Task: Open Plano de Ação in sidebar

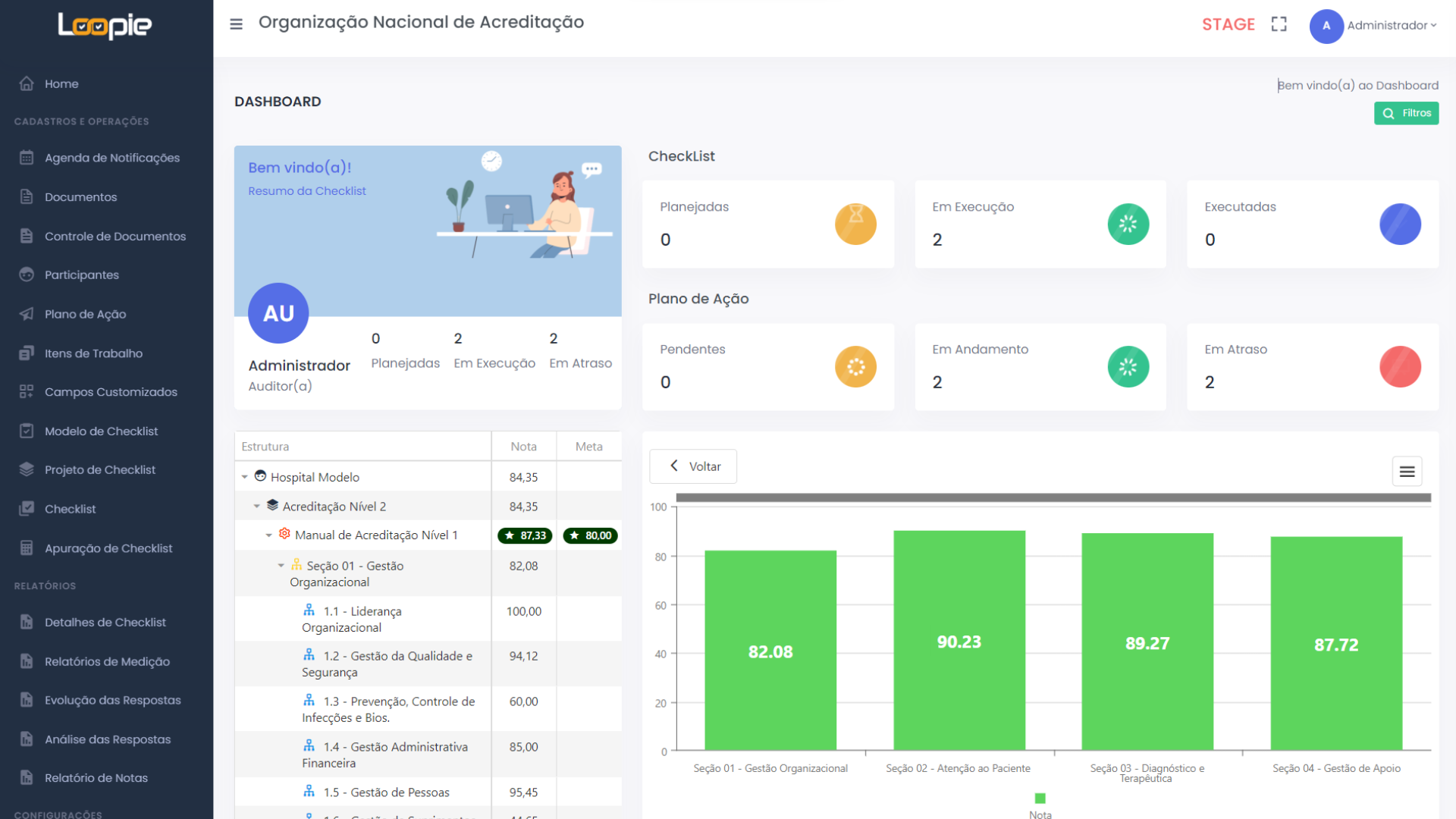Action: point(85,314)
